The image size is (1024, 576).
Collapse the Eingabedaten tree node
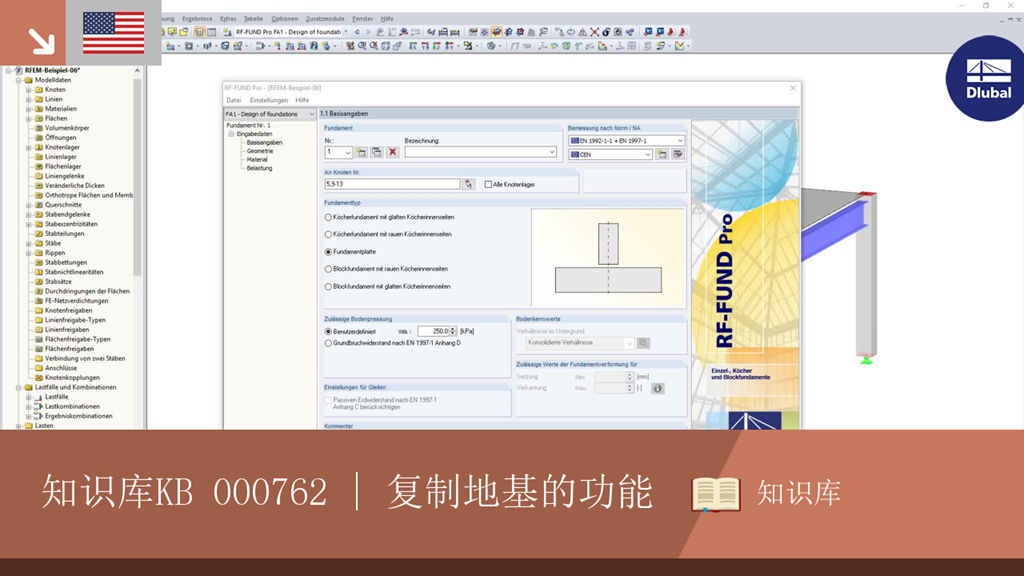coord(231,134)
